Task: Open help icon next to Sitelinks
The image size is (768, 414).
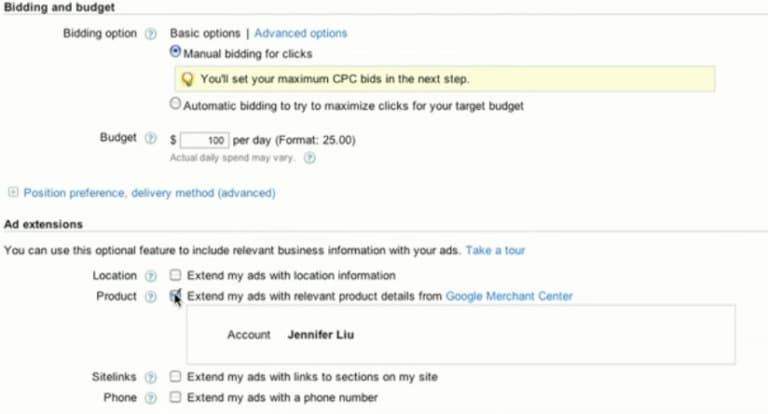Action: point(151,377)
